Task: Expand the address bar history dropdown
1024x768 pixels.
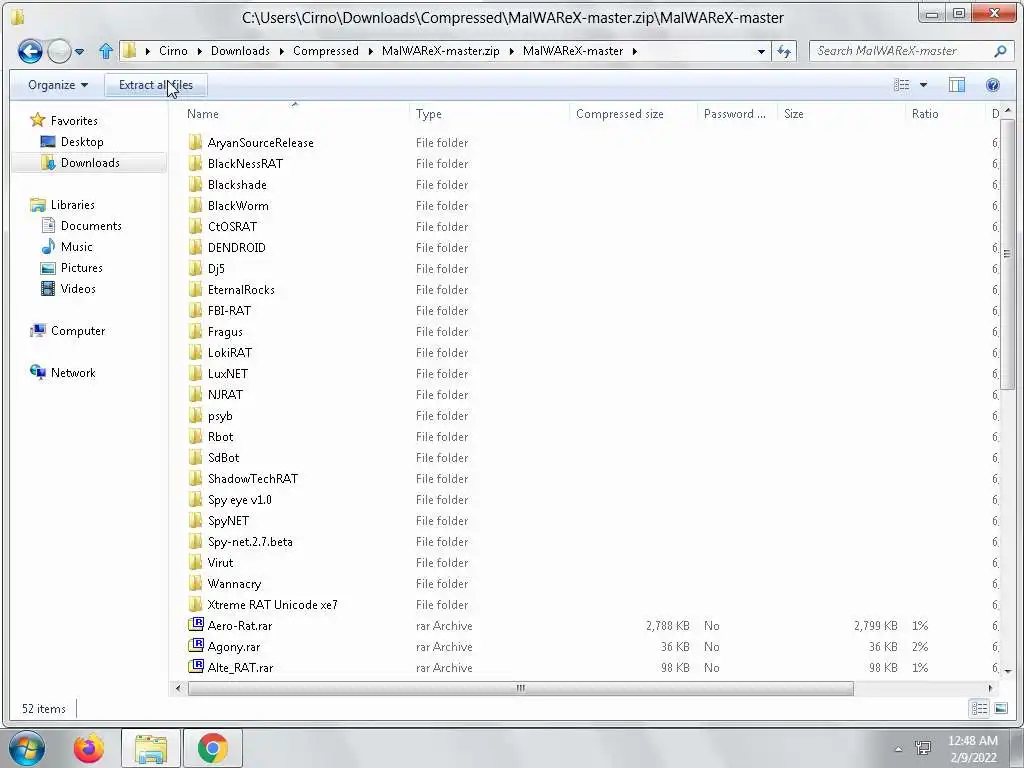Action: click(x=761, y=51)
